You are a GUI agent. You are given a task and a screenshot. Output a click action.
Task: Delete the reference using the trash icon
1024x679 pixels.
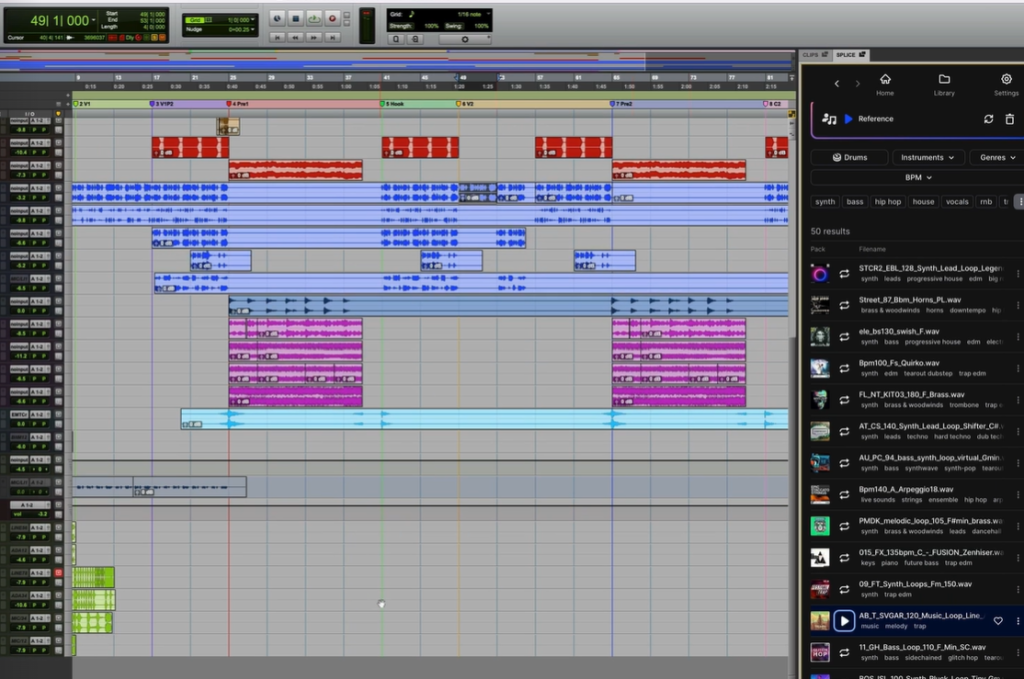[x=1009, y=119]
